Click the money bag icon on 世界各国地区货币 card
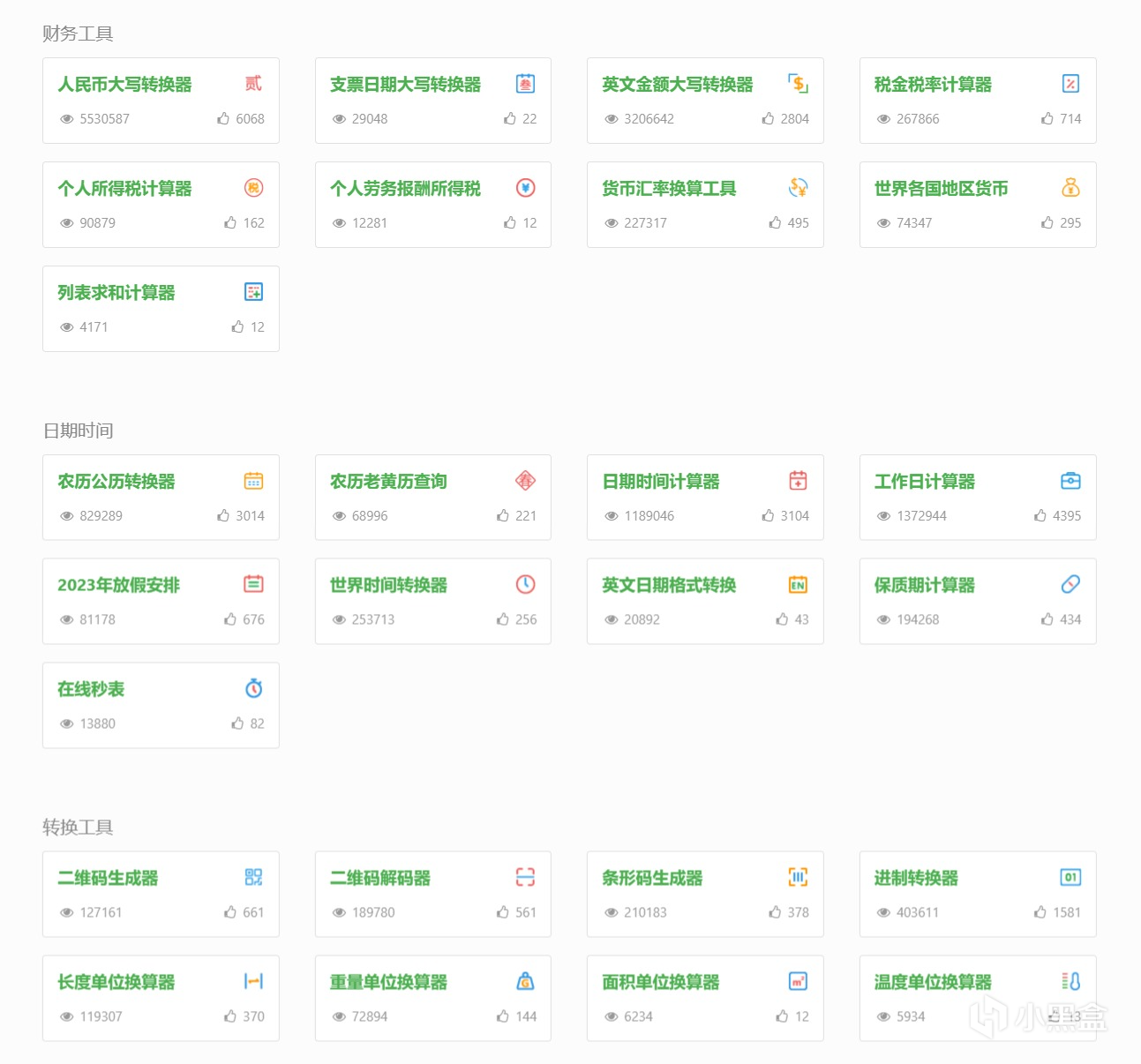The image size is (1141, 1064). pos(1070,188)
